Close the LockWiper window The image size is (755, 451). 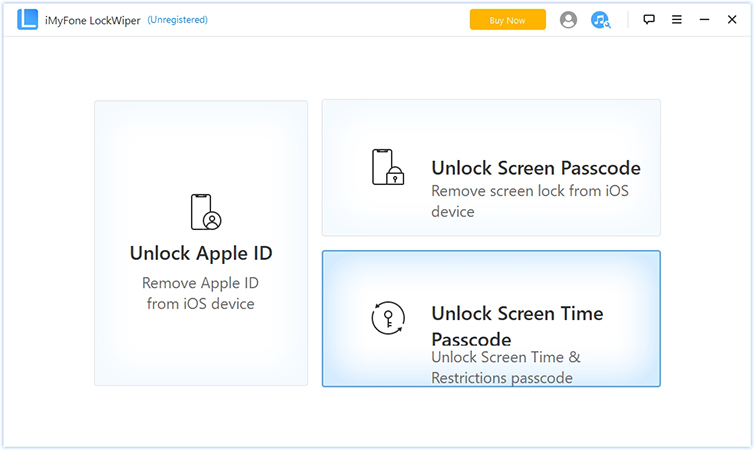pos(732,19)
